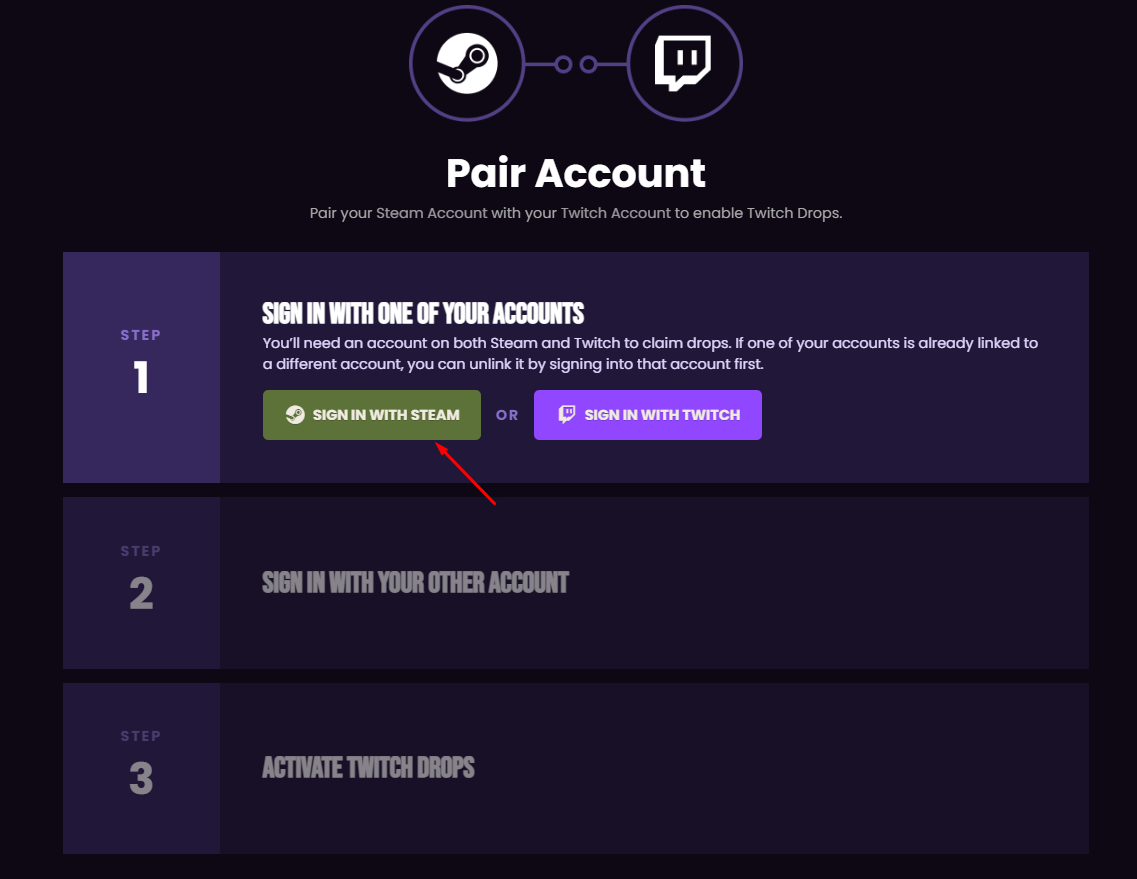Click the subtitle about enabling Twitch Drops
This screenshot has width=1137, height=879.
tap(576, 213)
